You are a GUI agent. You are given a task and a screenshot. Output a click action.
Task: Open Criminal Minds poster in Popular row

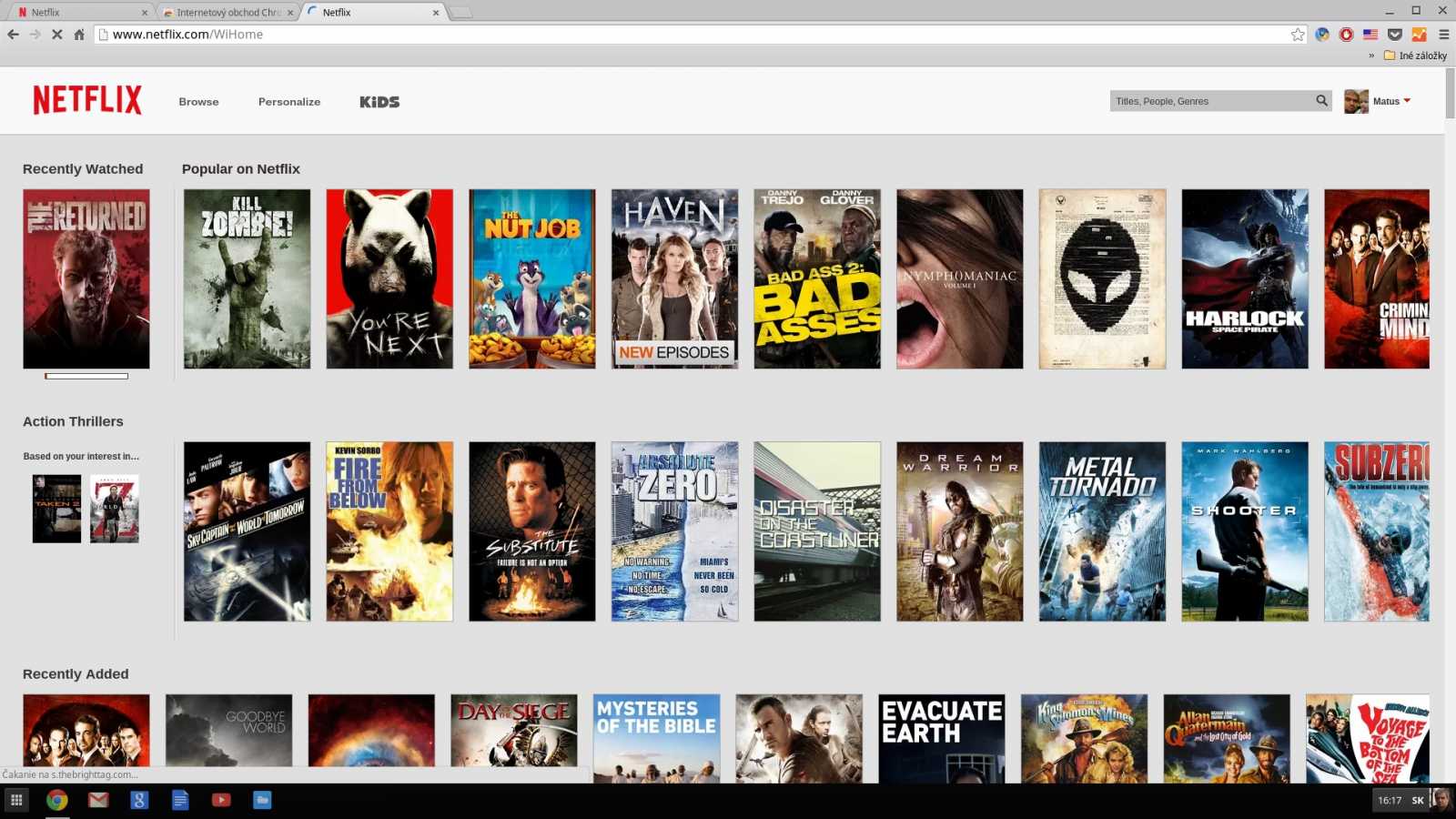pos(1377,278)
